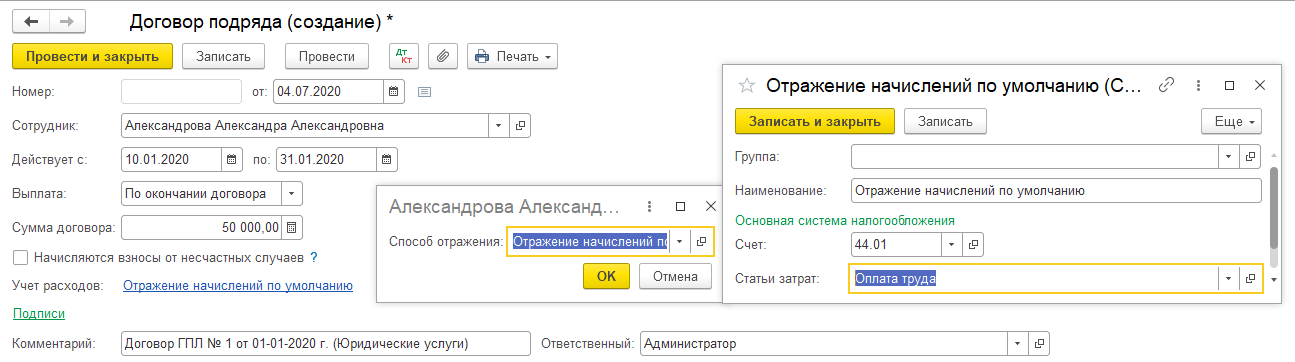The width and height of the screenshot is (1295, 362).
Task: Open the Еще menu
Action: pyautogui.click(x=1232, y=121)
